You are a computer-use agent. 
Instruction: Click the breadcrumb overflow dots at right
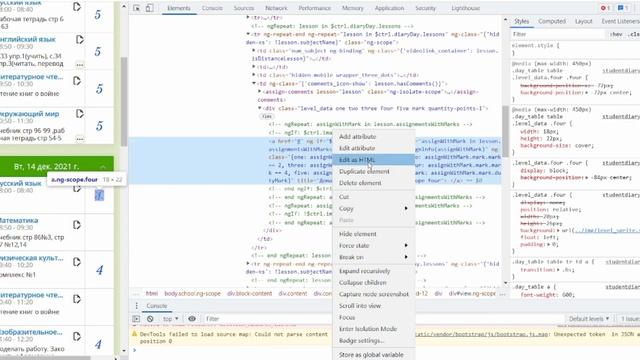502,294
